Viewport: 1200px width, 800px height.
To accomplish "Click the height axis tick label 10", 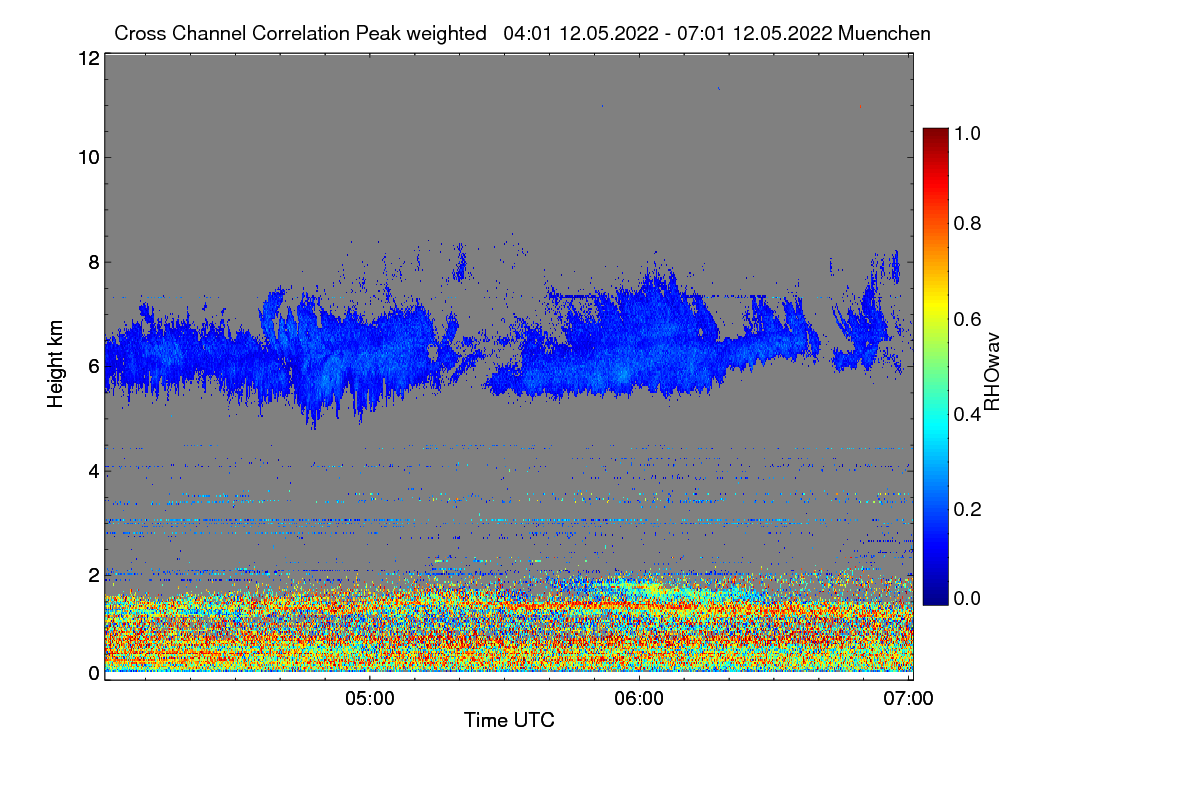I will coord(87,157).
